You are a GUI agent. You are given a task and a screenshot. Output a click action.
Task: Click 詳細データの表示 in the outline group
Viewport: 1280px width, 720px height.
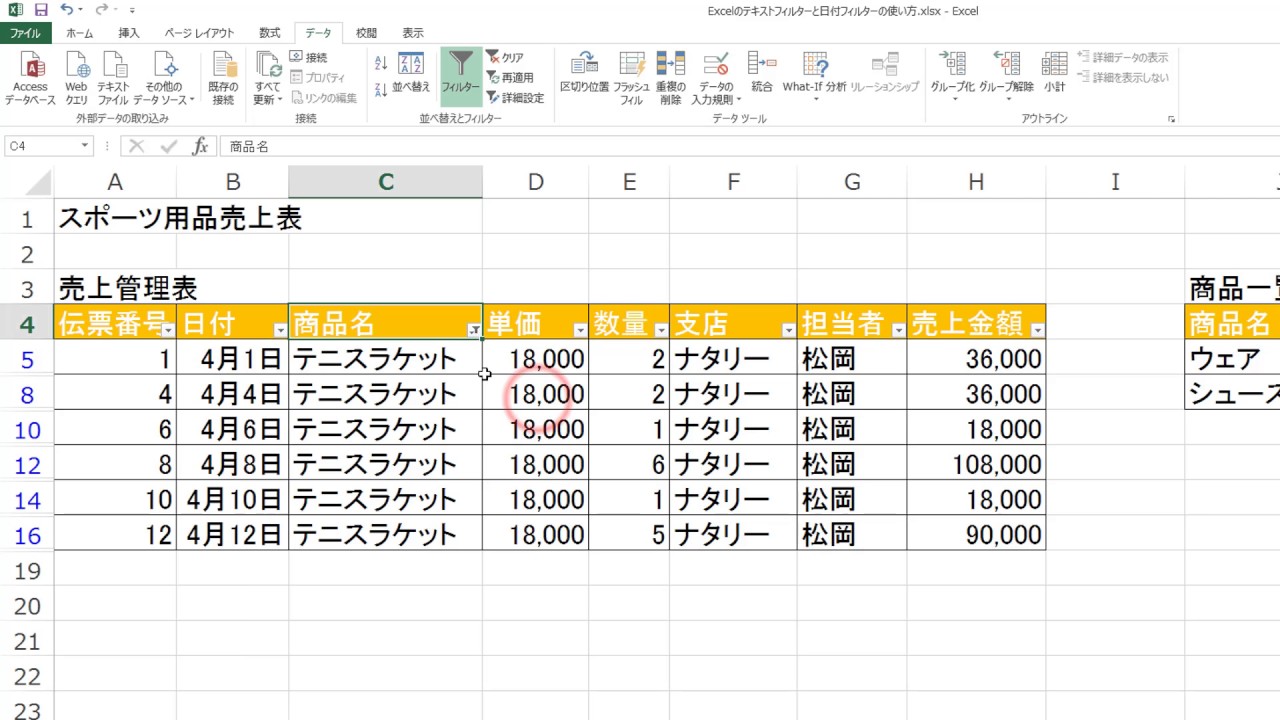coord(1122,58)
